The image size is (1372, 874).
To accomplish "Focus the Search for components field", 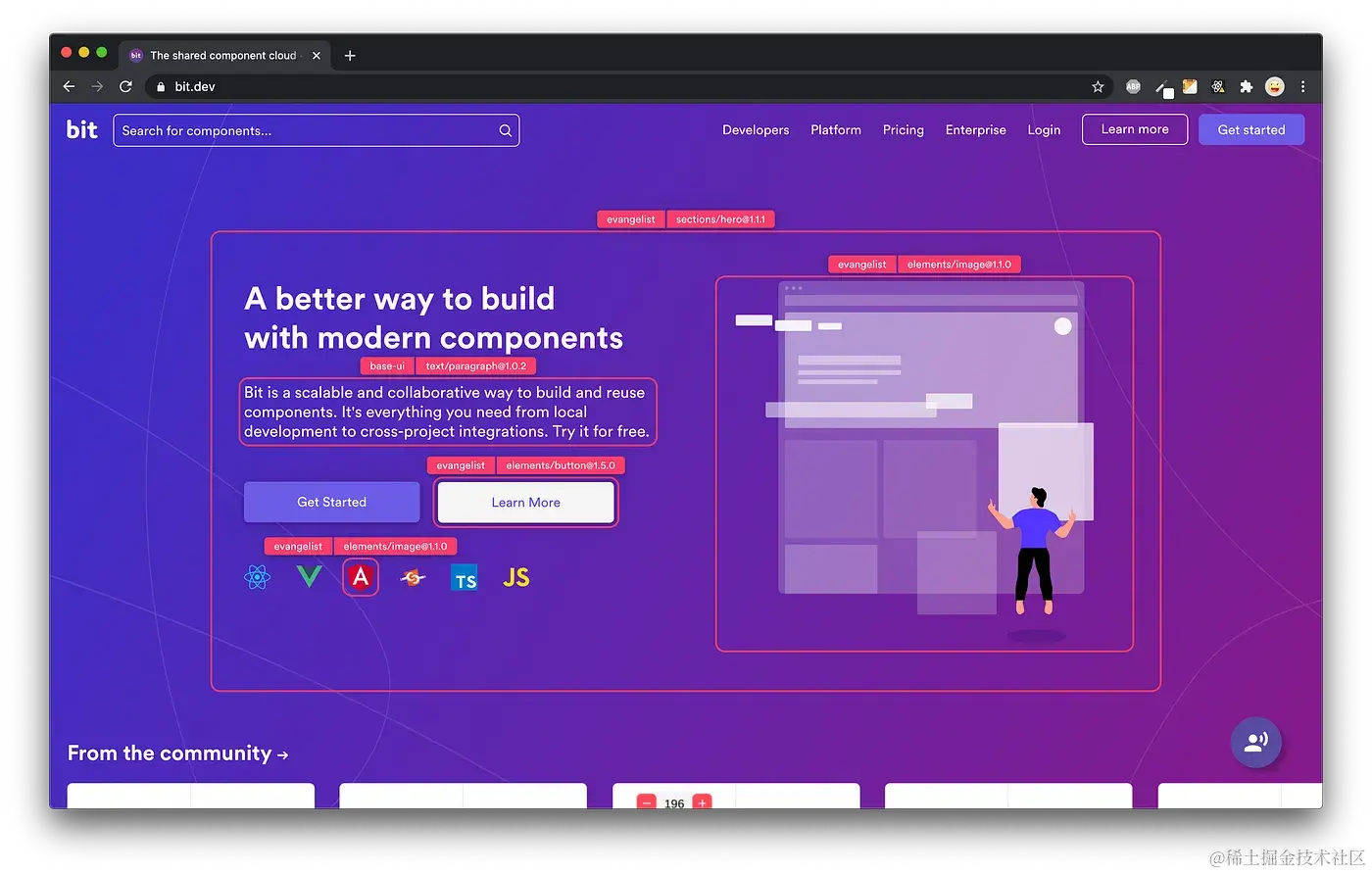I will 316,130.
